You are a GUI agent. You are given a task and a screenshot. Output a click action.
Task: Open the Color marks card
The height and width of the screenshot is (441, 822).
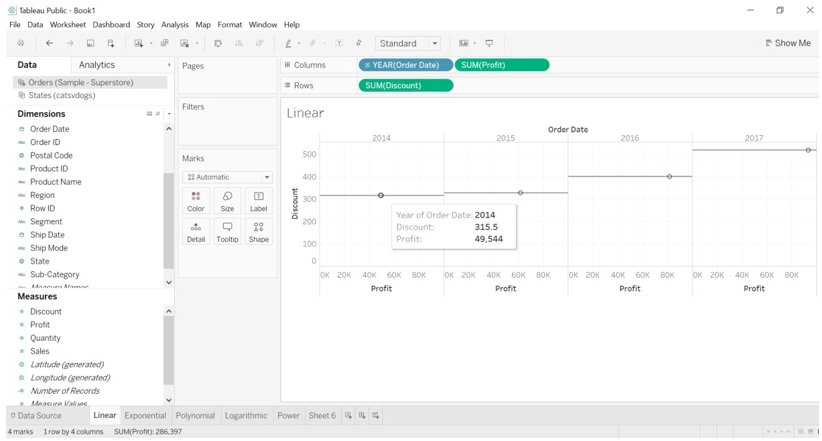[x=196, y=201]
